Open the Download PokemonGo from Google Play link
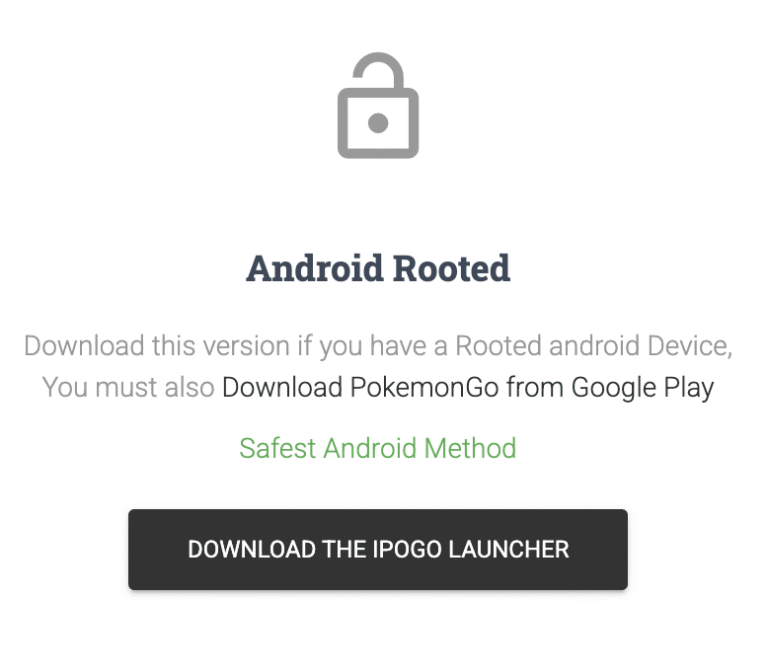 click(468, 387)
